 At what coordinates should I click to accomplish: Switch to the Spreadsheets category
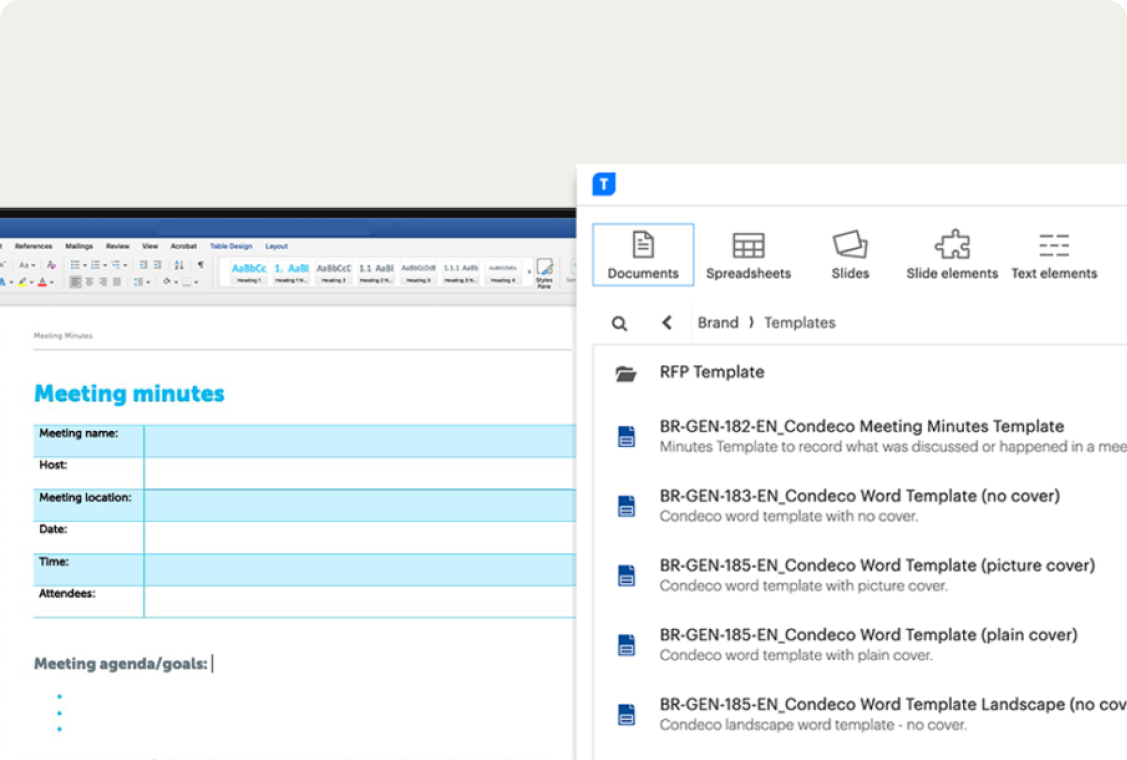coord(748,255)
